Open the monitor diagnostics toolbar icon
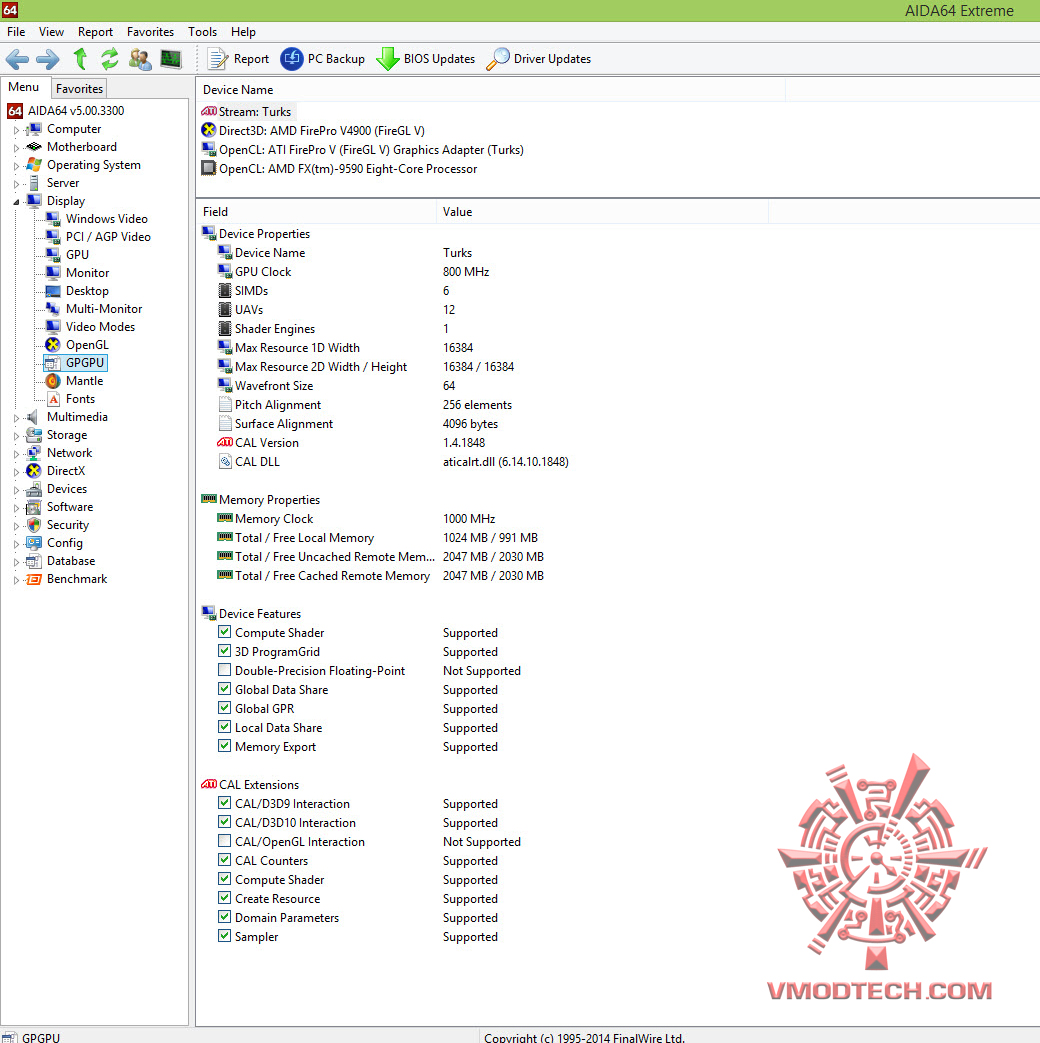 (171, 59)
